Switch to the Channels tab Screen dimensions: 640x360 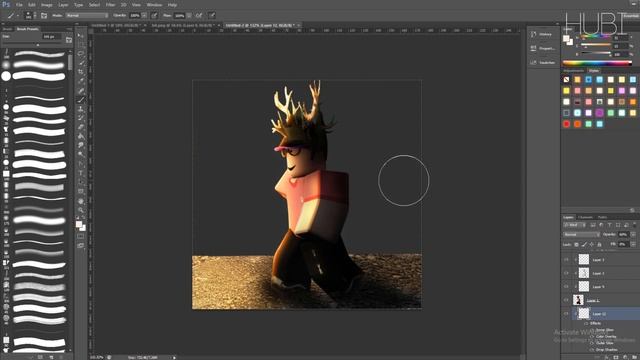pos(585,217)
